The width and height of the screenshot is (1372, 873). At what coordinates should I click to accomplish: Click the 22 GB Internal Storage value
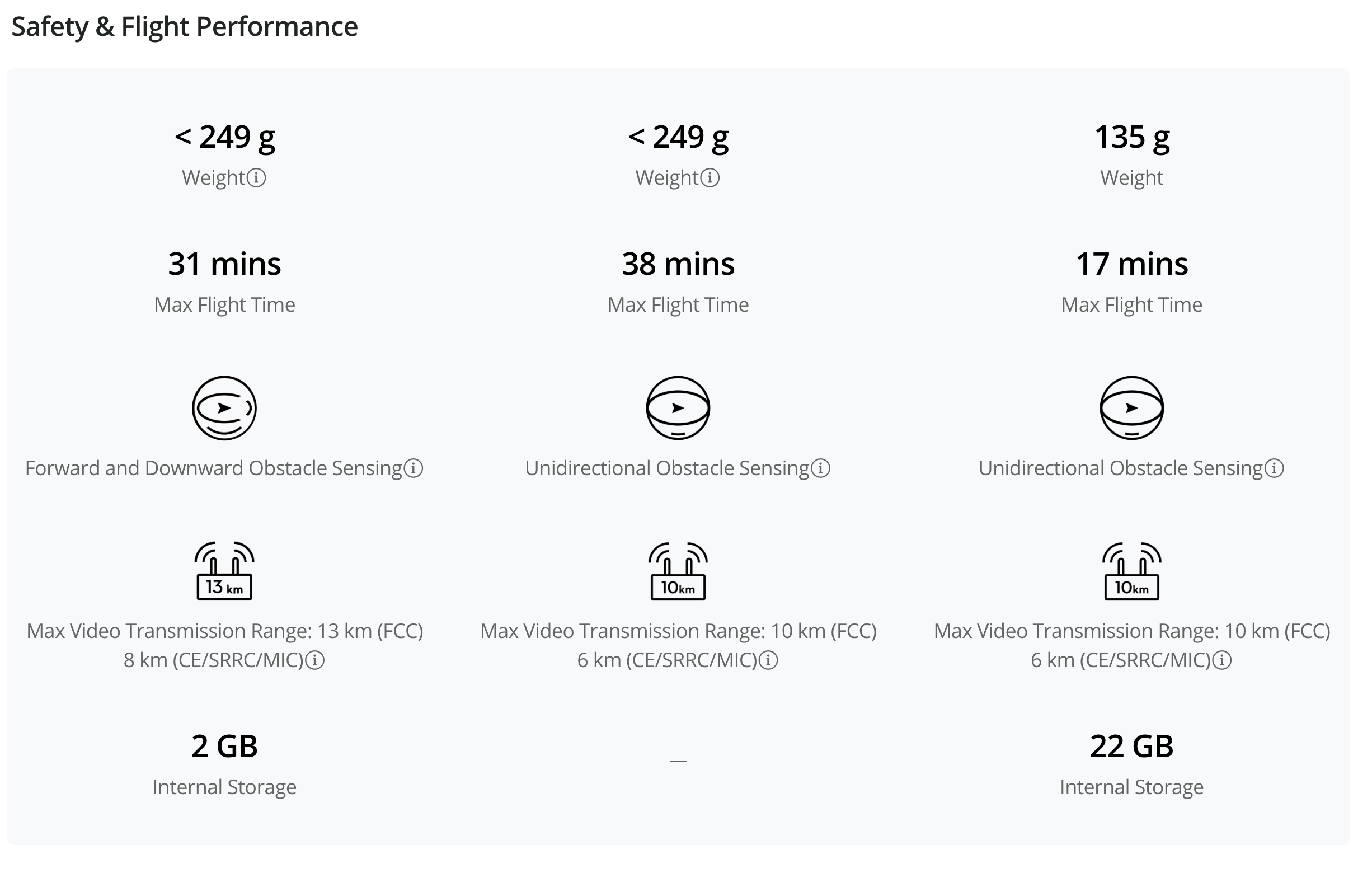[x=1132, y=747]
